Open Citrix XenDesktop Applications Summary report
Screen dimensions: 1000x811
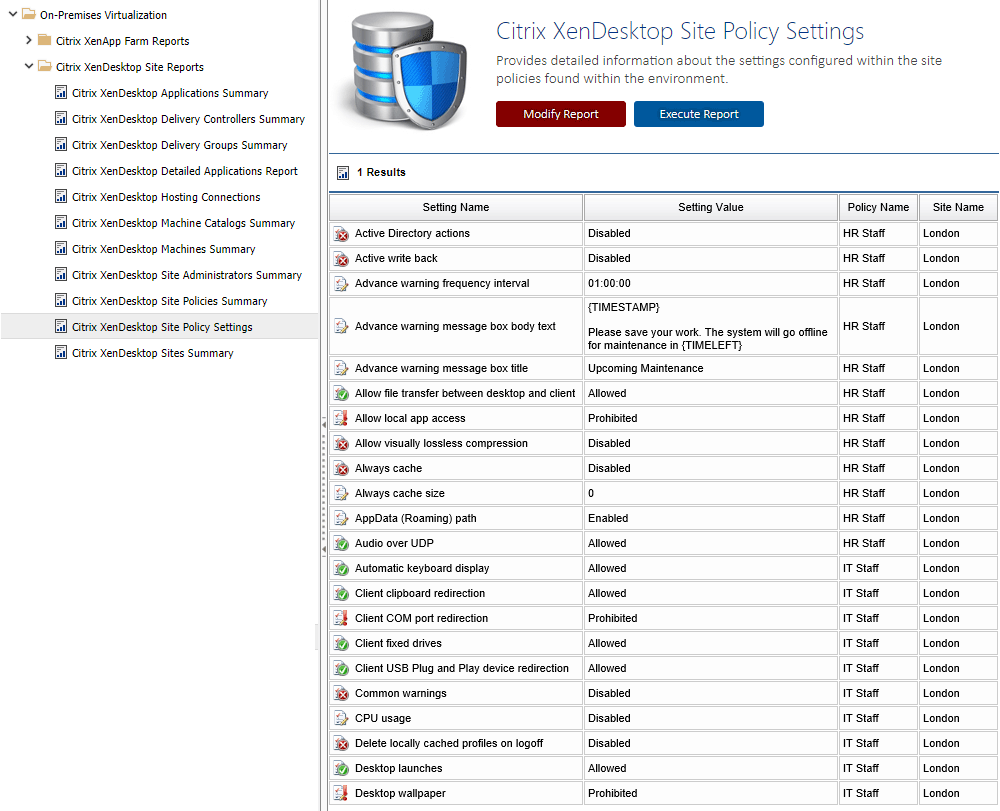point(170,93)
